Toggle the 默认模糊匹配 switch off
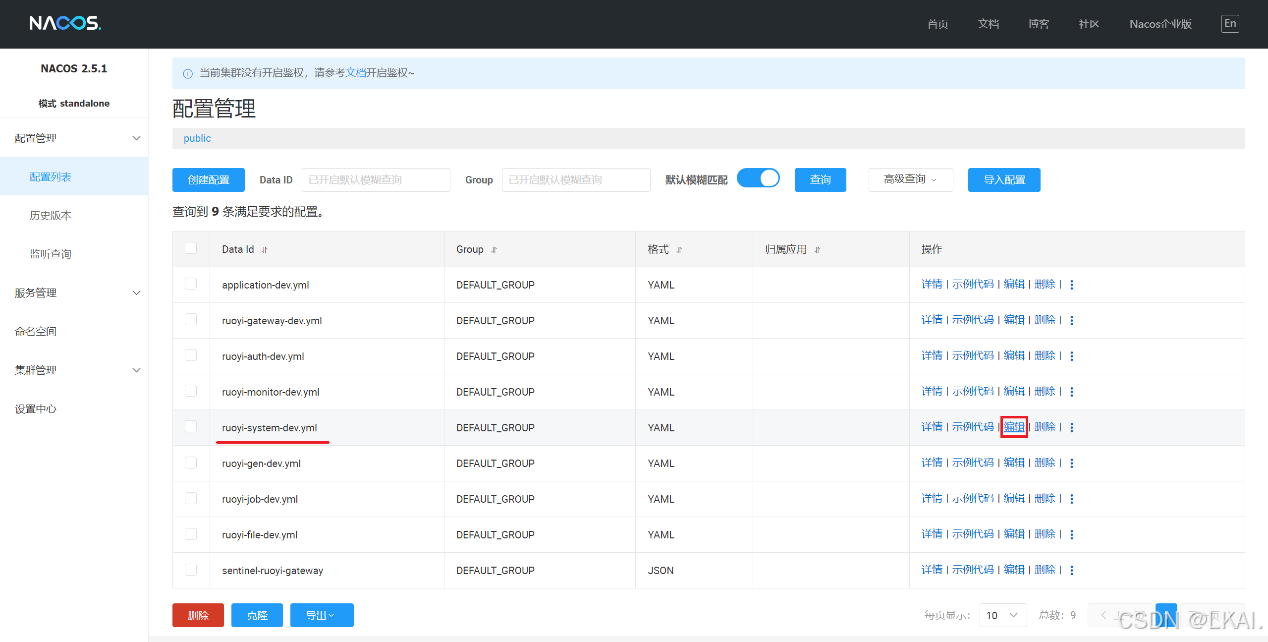The width and height of the screenshot is (1268, 642). [758, 178]
